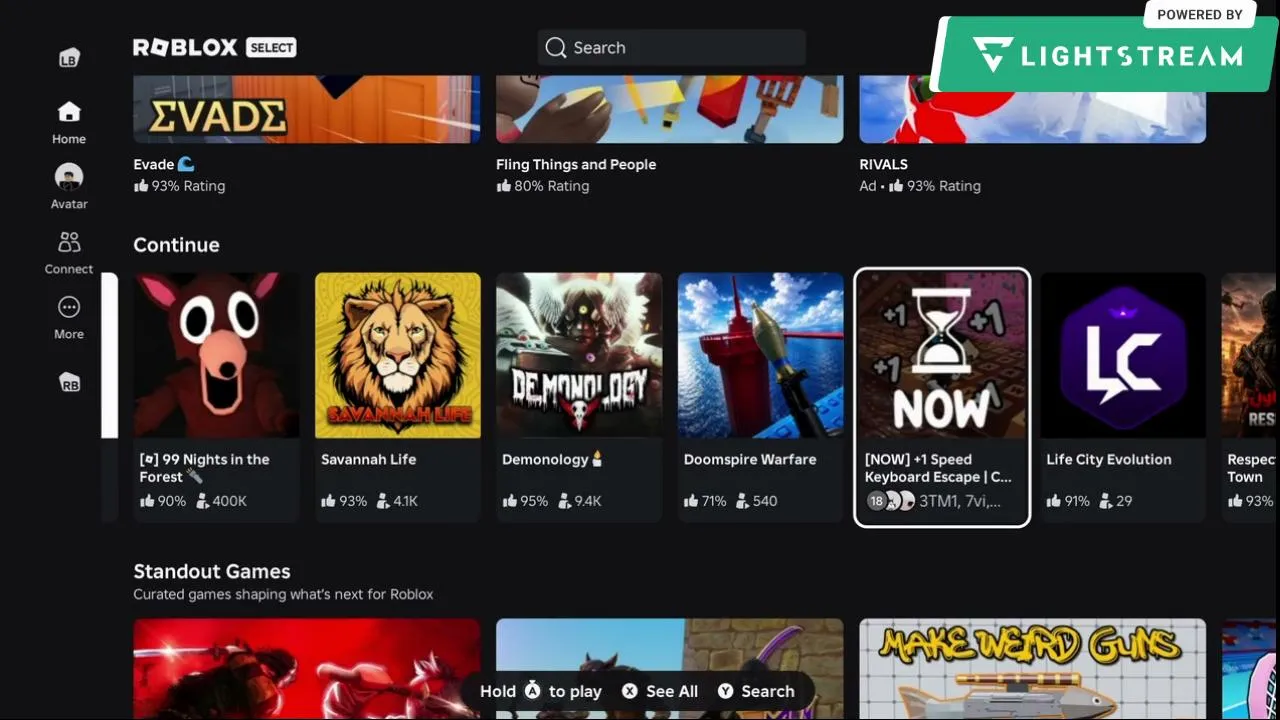Click the players icon beside Life City Evolution's 29
This screenshot has width=1280, height=720.
tap(1106, 501)
